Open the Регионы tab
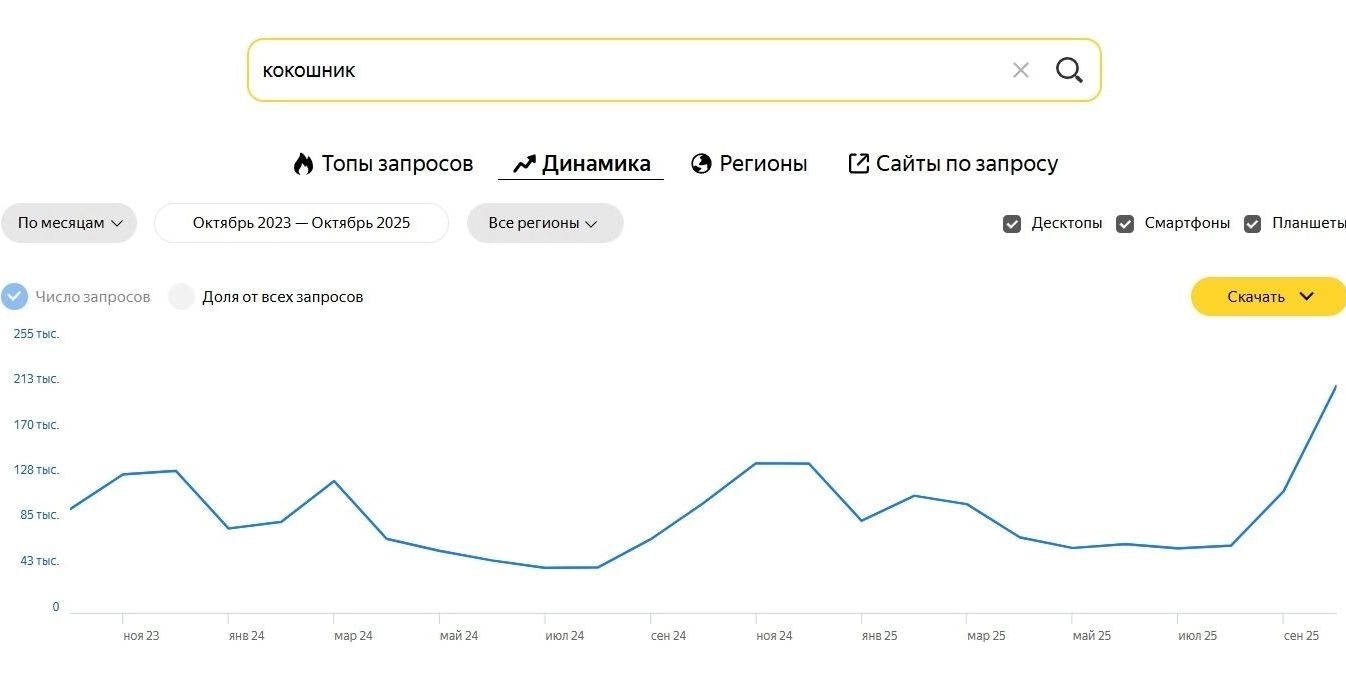1346x679 pixels. coord(763,164)
